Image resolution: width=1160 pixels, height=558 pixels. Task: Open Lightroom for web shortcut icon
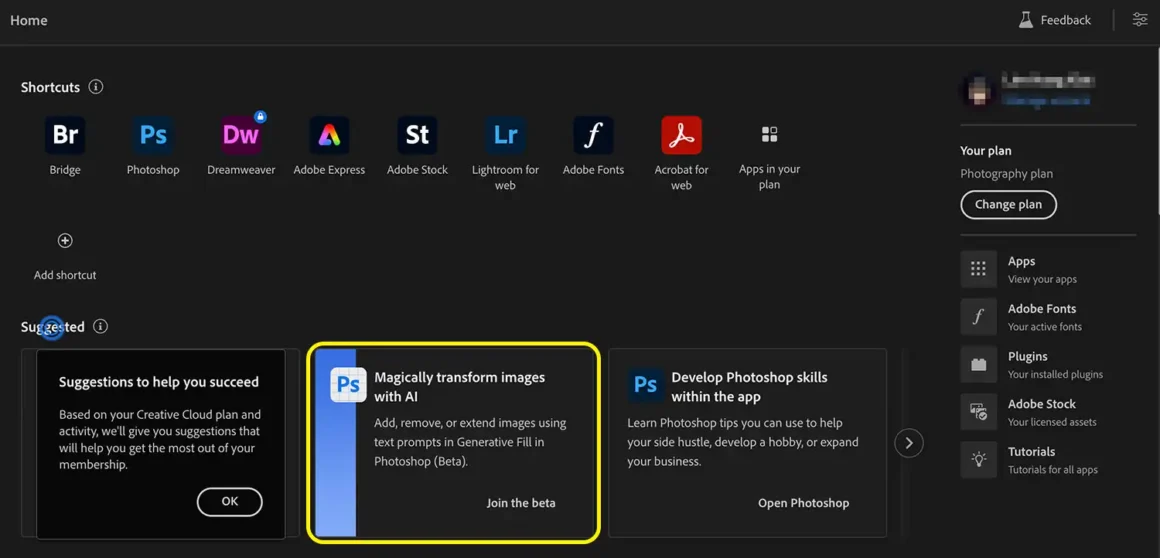click(505, 135)
